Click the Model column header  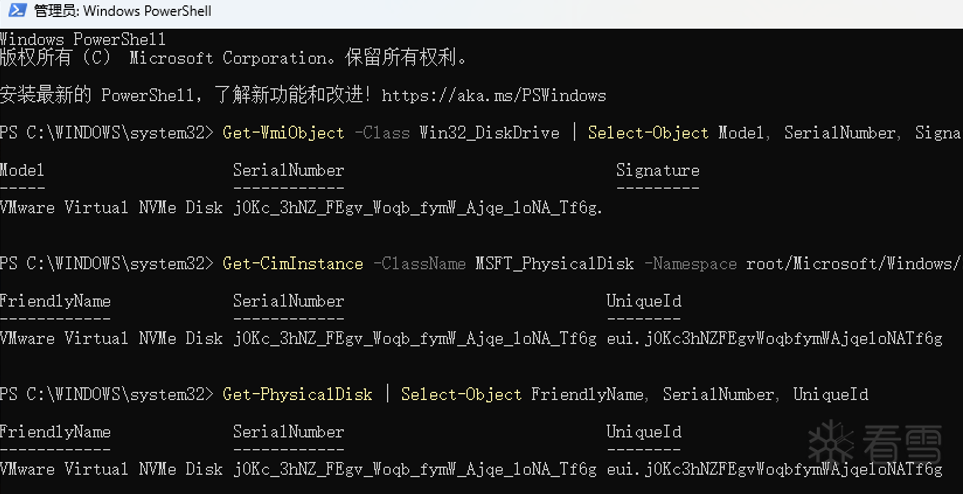22,170
